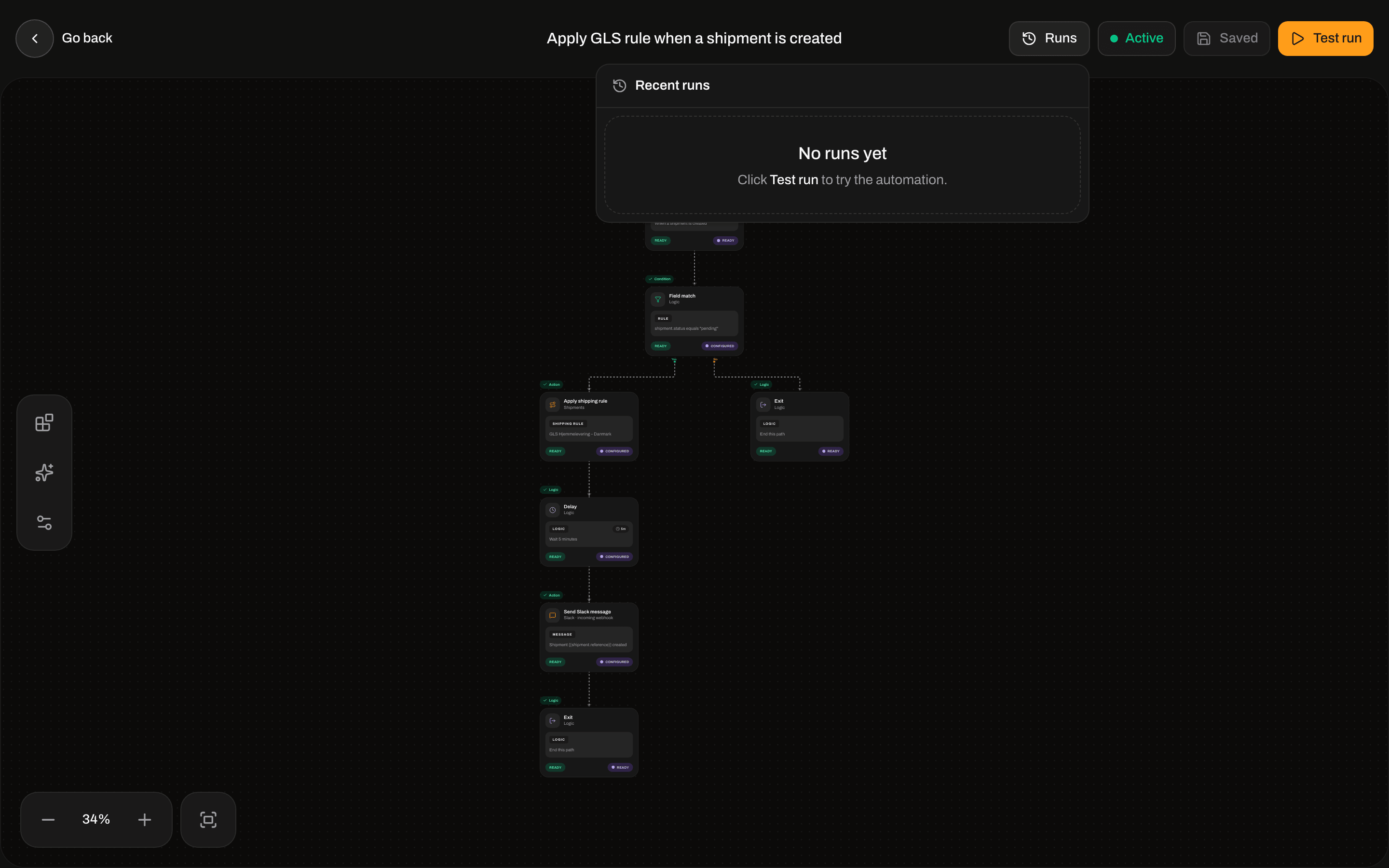This screenshot has height=868, width=1389.
Task: Click the No runs yet message
Action: tap(842, 153)
